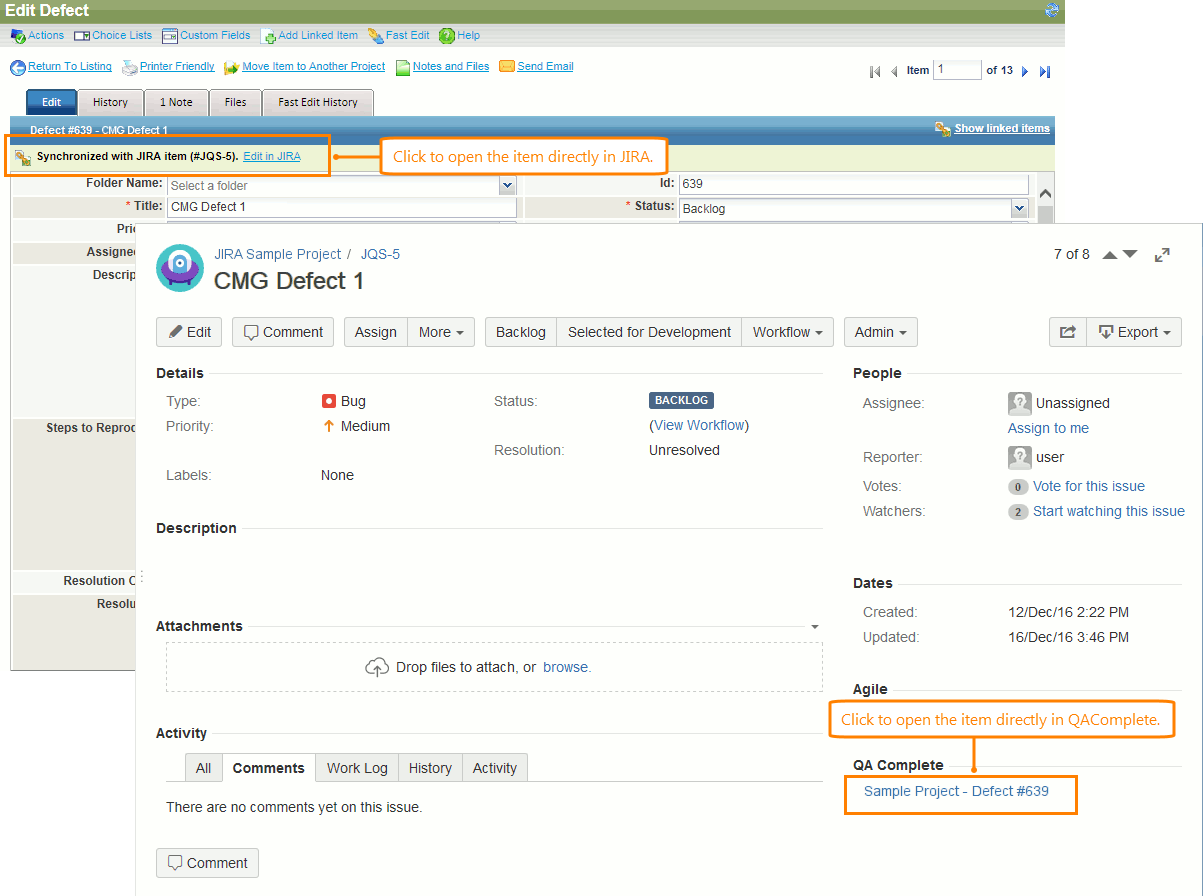
Task: Open the View Workflow link
Action: (700, 425)
